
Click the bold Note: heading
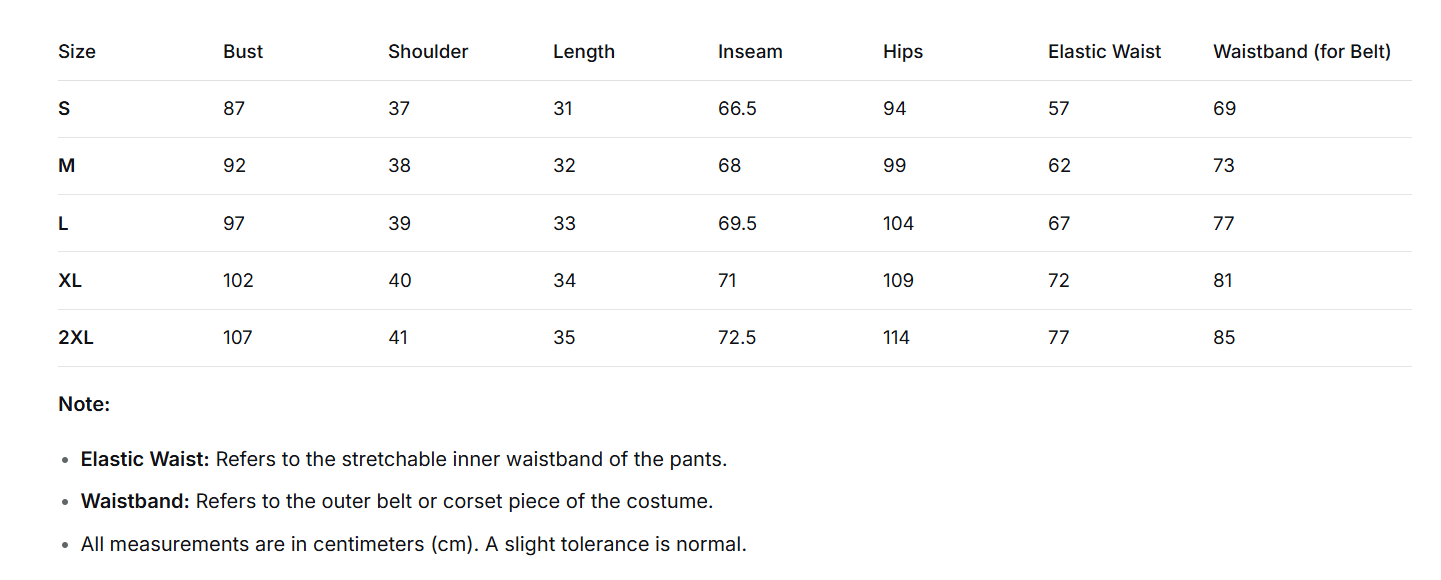point(84,405)
